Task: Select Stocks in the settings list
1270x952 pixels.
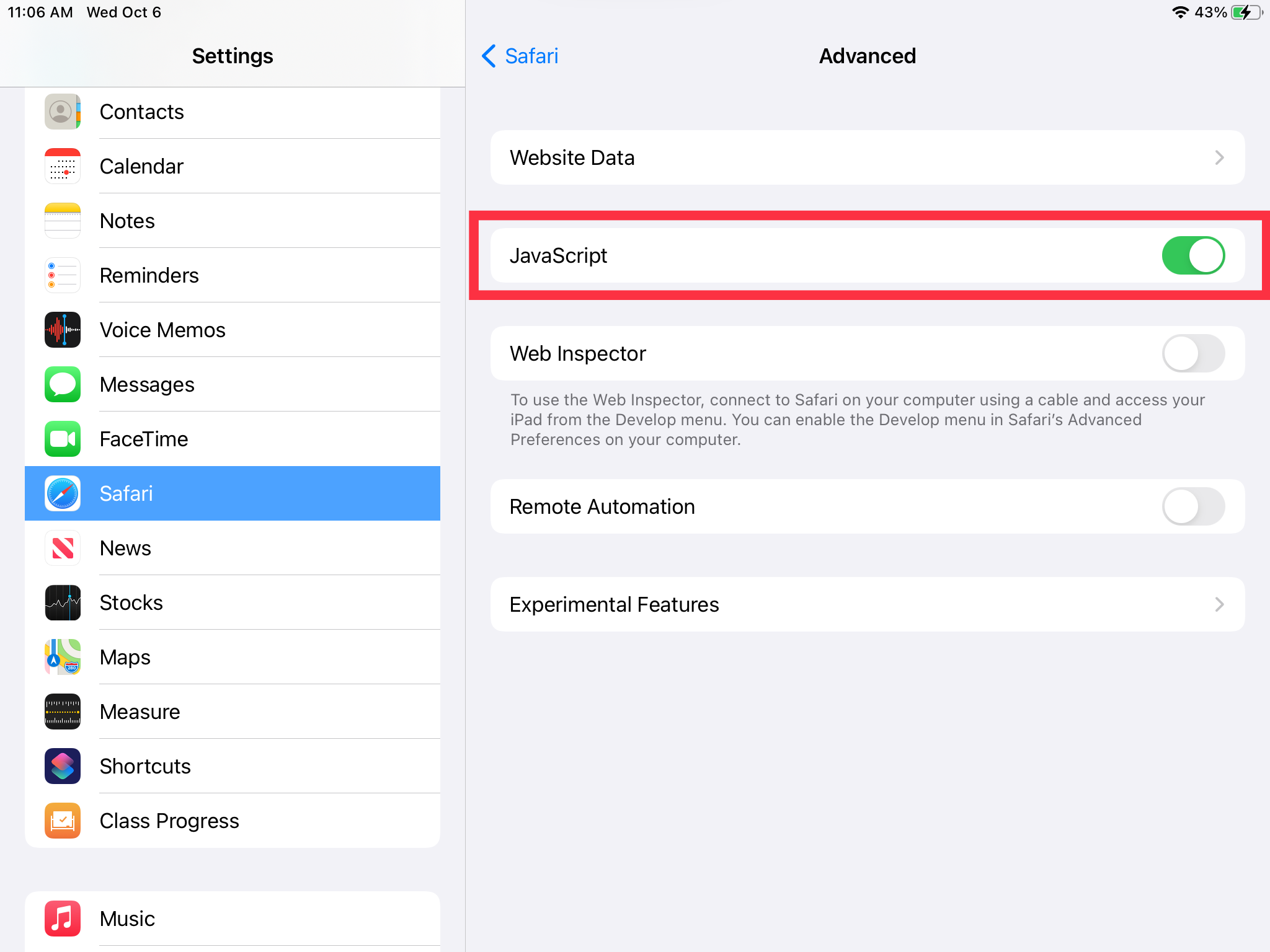Action: click(x=233, y=602)
